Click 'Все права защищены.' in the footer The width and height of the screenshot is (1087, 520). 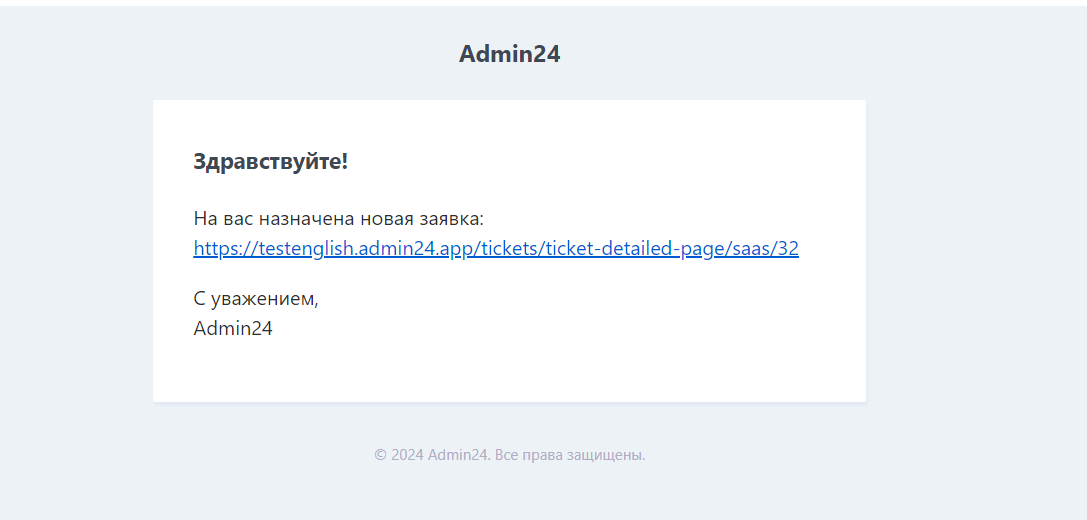[x=571, y=455]
